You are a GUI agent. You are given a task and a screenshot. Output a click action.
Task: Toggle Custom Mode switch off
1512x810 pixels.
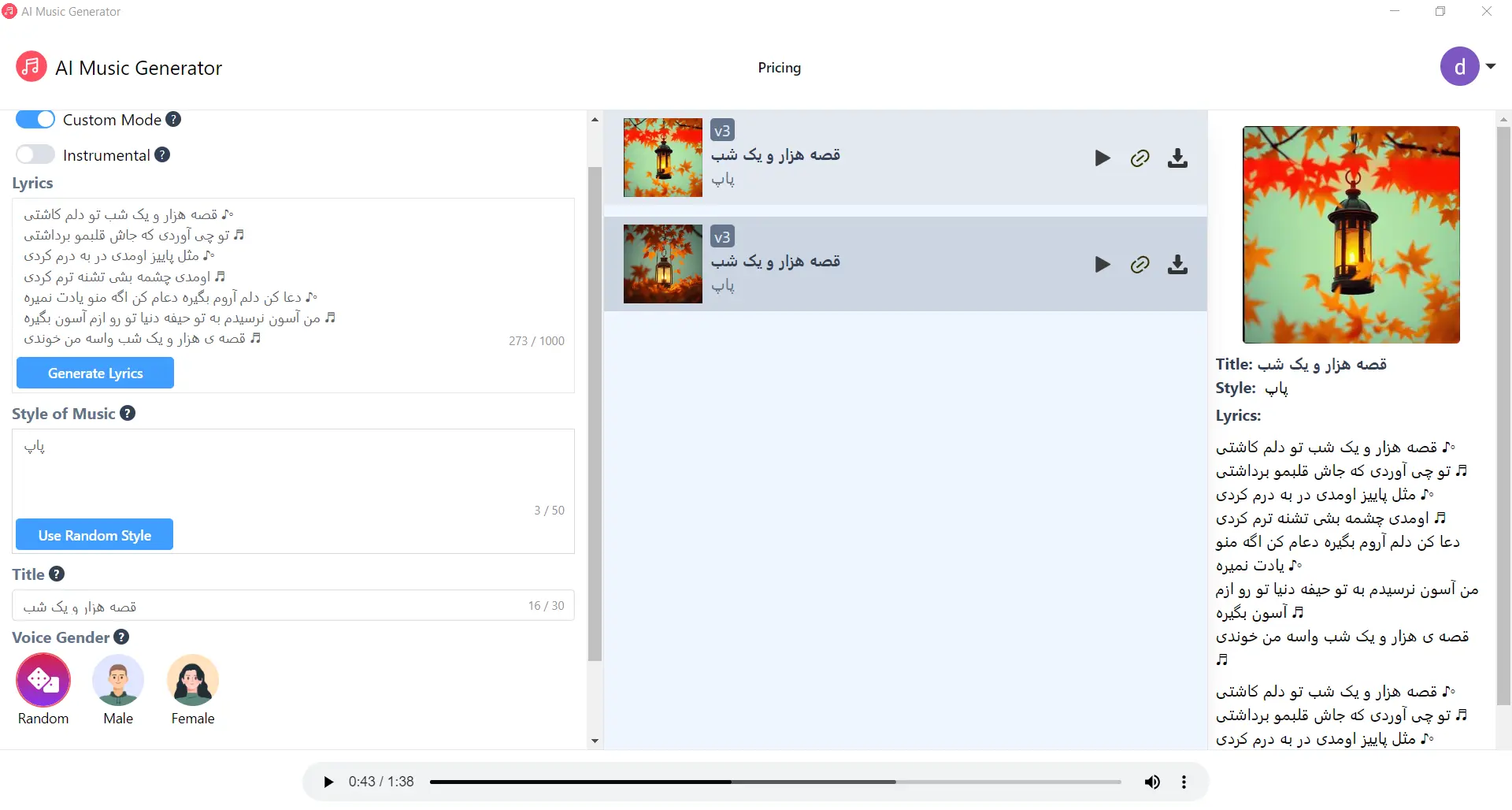pyautogui.click(x=35, y=119)
